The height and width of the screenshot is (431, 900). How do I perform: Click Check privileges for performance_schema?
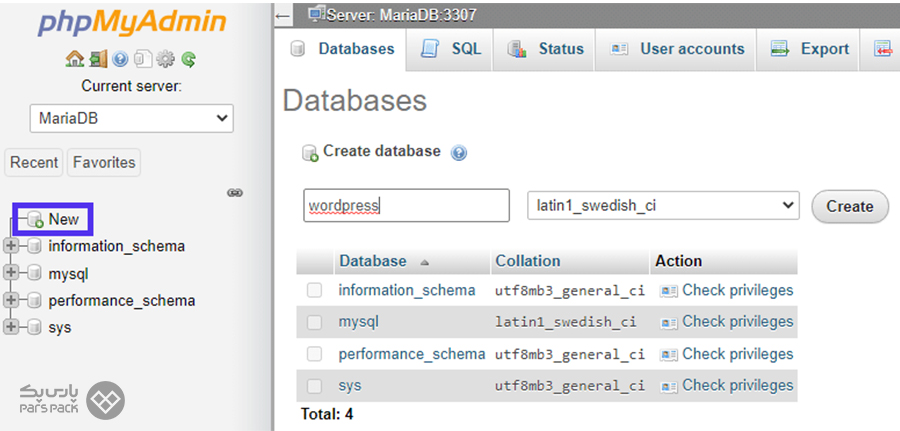pyautogui.click(x=738, y=354)
